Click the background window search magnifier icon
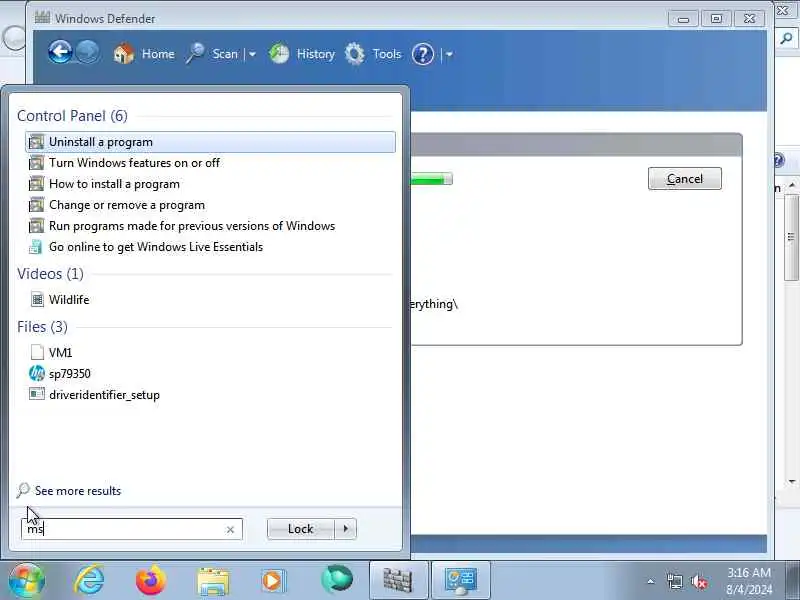 (786, 38)
